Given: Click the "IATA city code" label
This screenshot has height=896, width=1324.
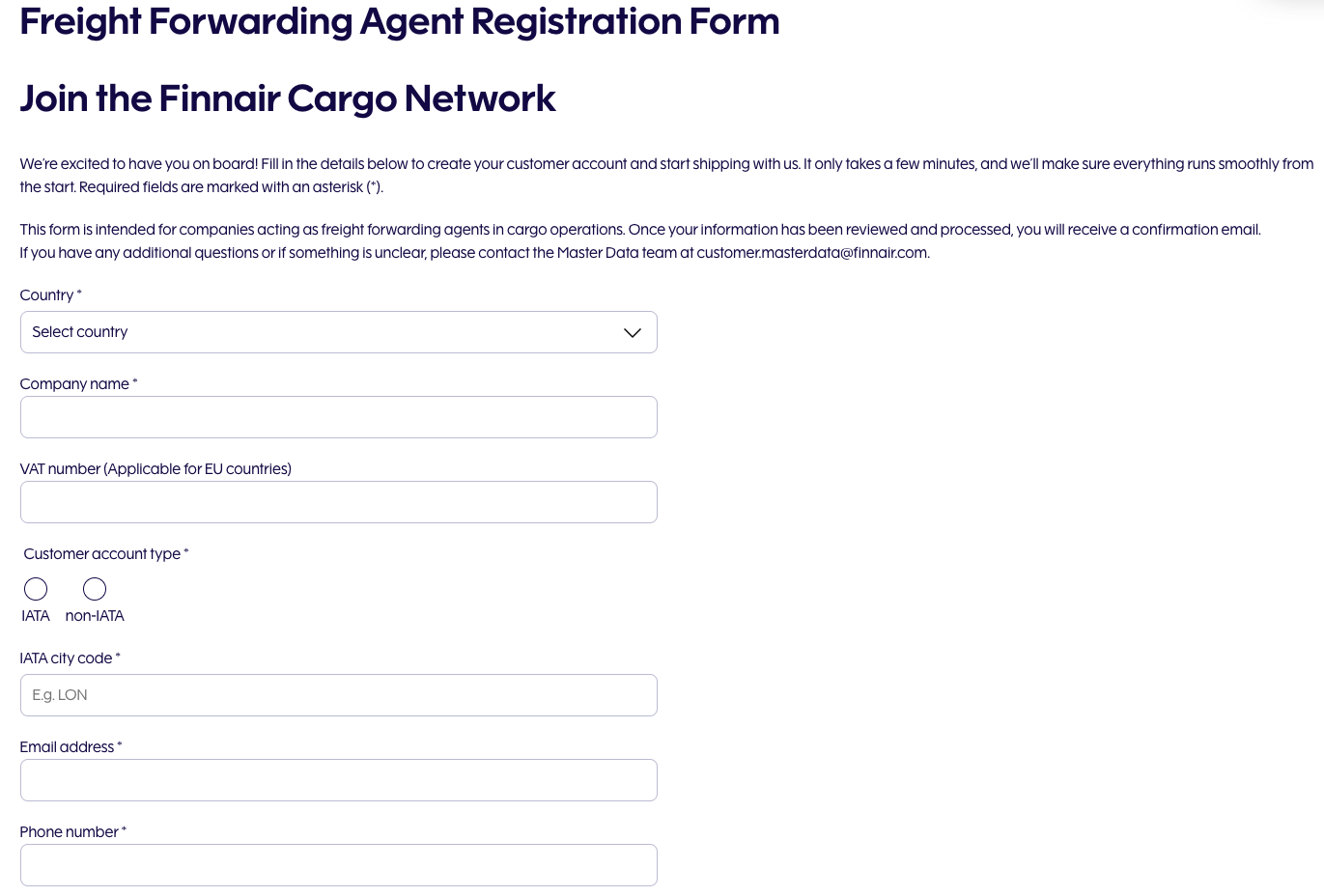Looking at the screenshot, I should 66,658.
